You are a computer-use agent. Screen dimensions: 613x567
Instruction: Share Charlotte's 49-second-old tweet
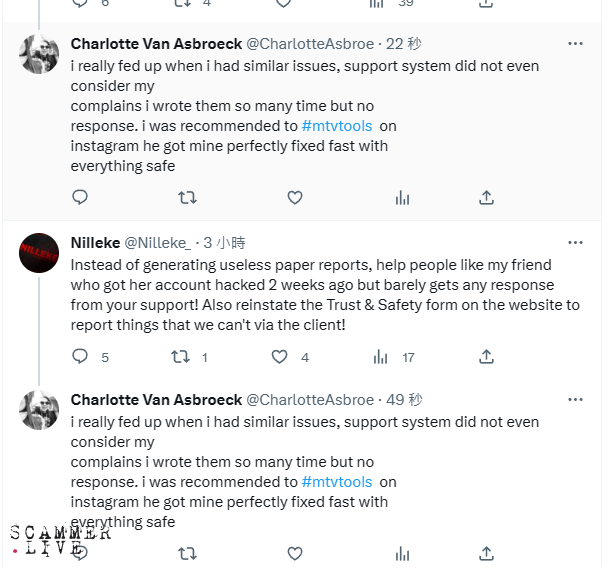point(486,553)
